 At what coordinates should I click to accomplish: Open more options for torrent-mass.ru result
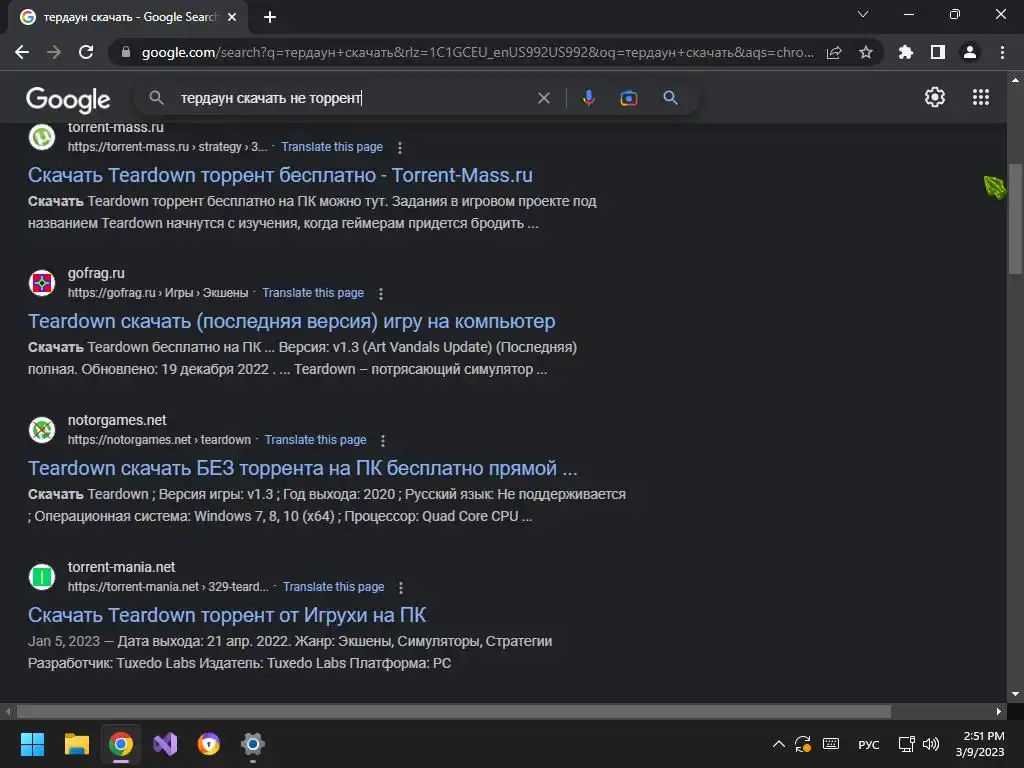(400, 148)
